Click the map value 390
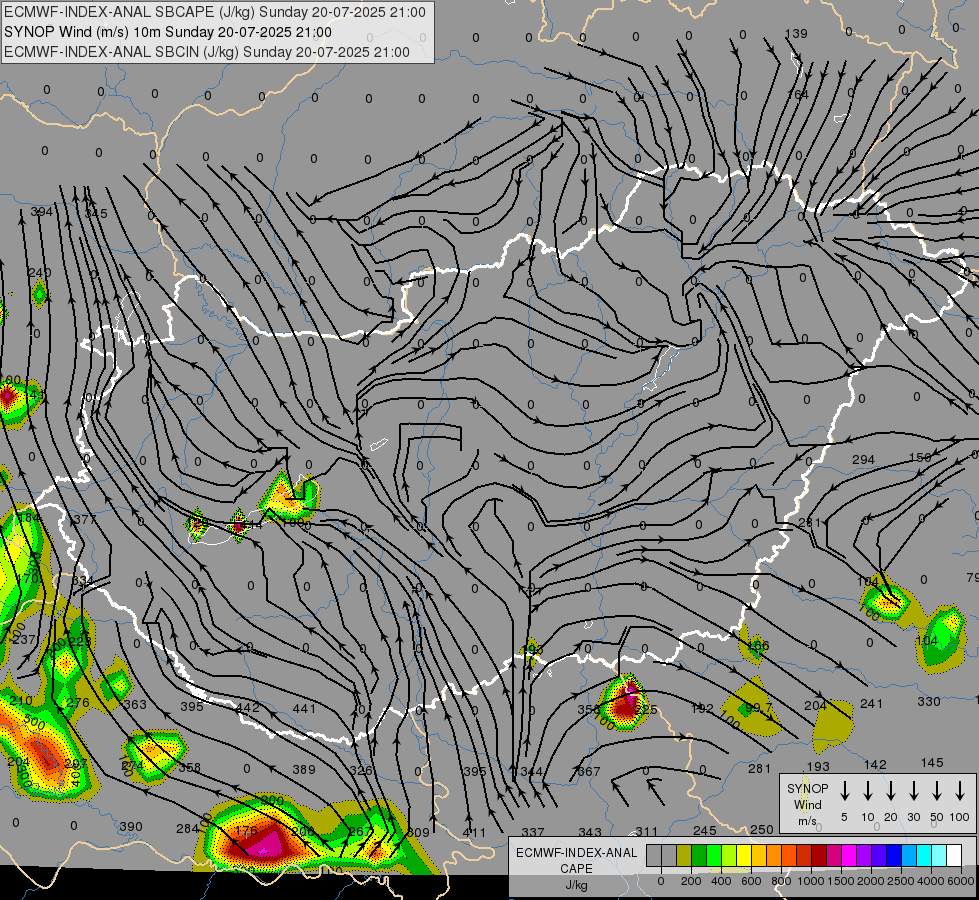979x900 pixels. click(x=131, y=826)
